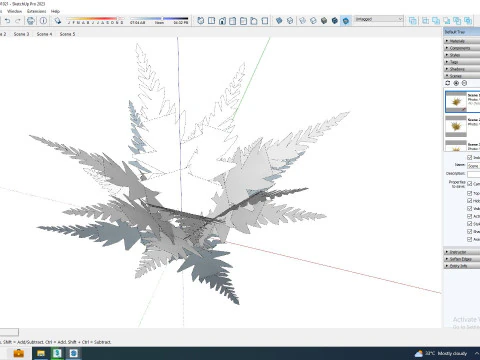Click the shadow time of day slider
Image resolution: width=480 pixels, height=360 pixels.
159,19
